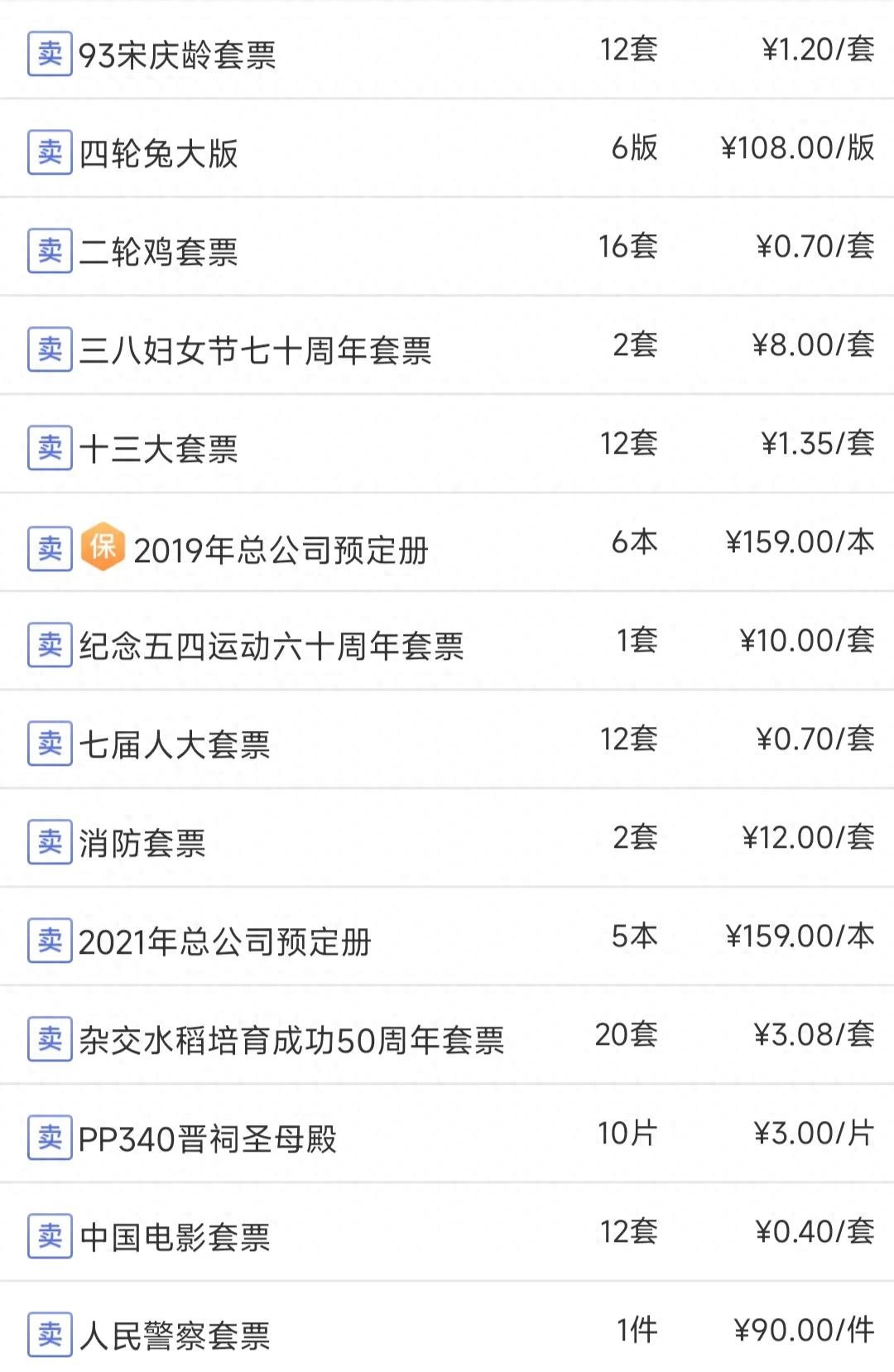Screen dimensions: 894x1372
Task: Click the ¥108.00/版 price
Action: click(797, 148)
